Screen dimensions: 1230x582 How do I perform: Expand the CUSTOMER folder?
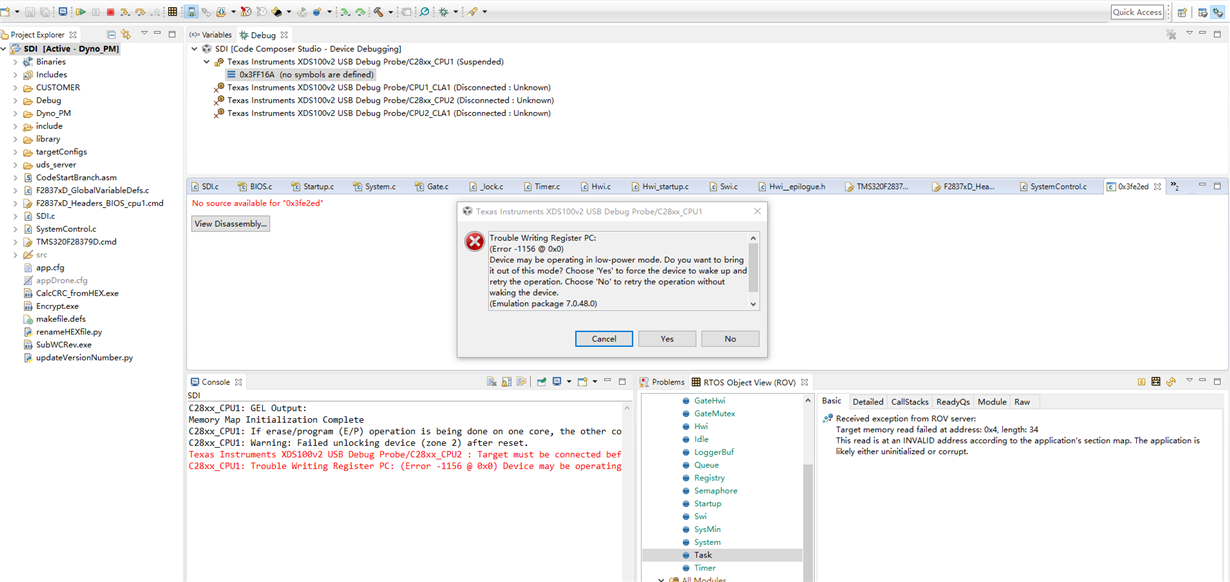pos(15,88)
